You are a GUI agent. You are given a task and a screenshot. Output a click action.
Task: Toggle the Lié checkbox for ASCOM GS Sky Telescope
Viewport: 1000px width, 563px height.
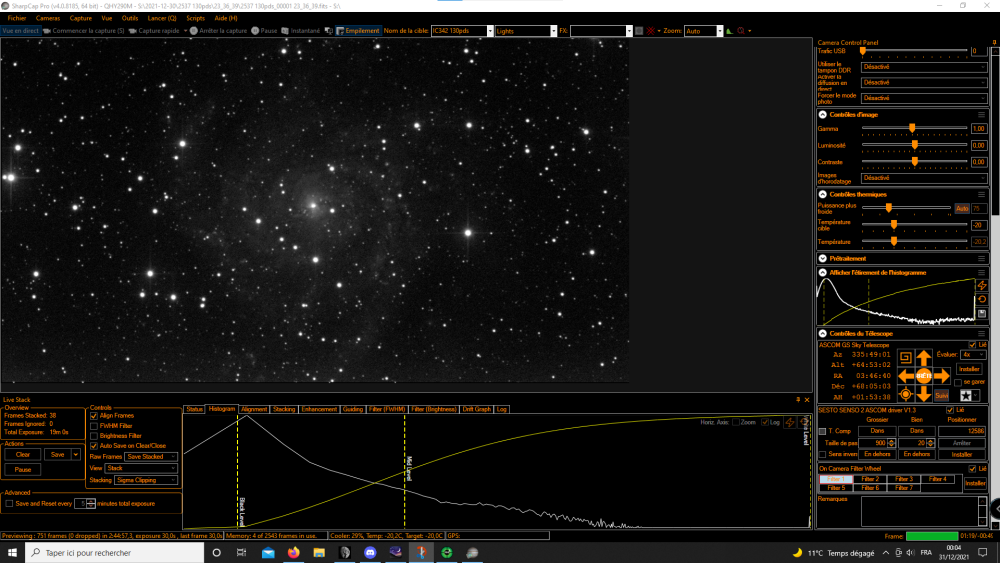[973, 345]
